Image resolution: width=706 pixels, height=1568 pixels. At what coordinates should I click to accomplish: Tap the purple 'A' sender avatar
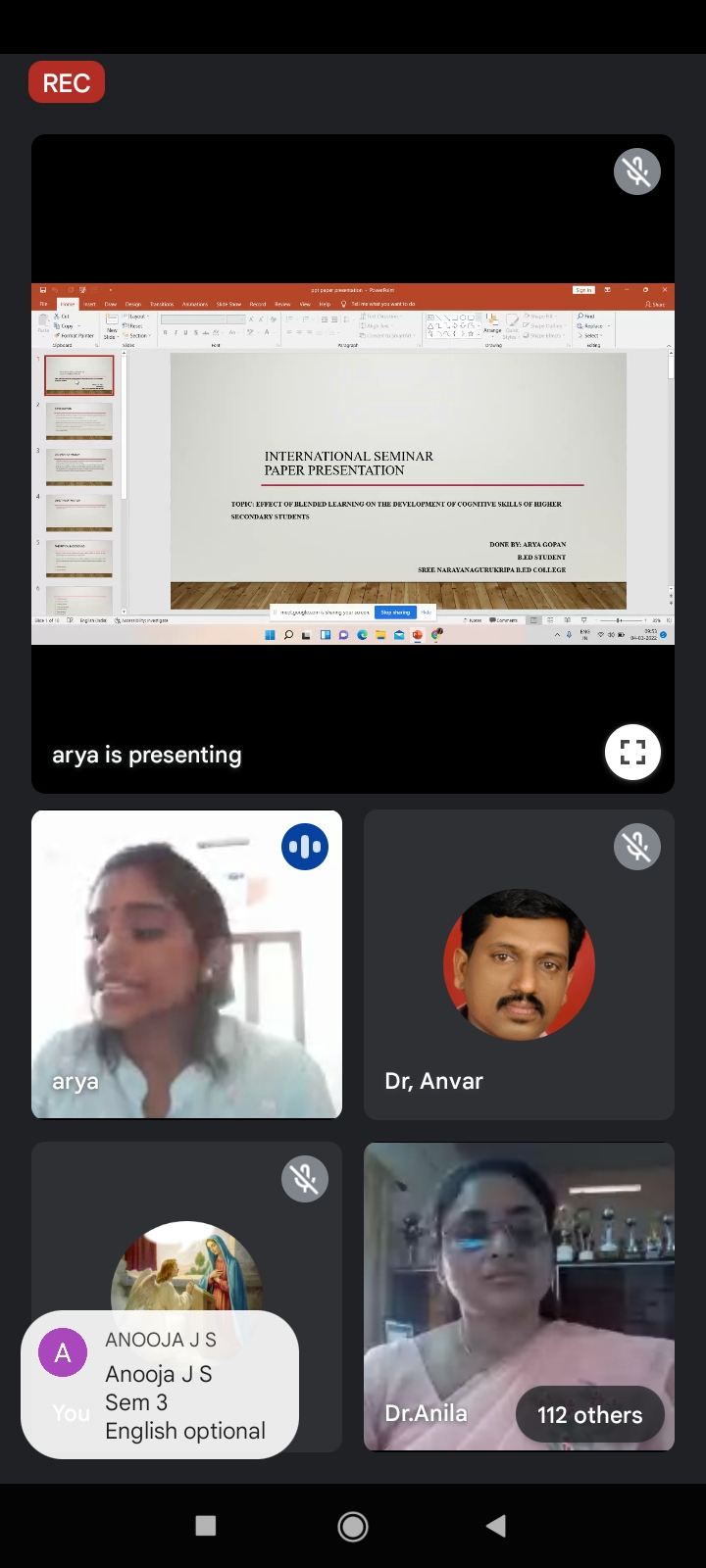63,1353
